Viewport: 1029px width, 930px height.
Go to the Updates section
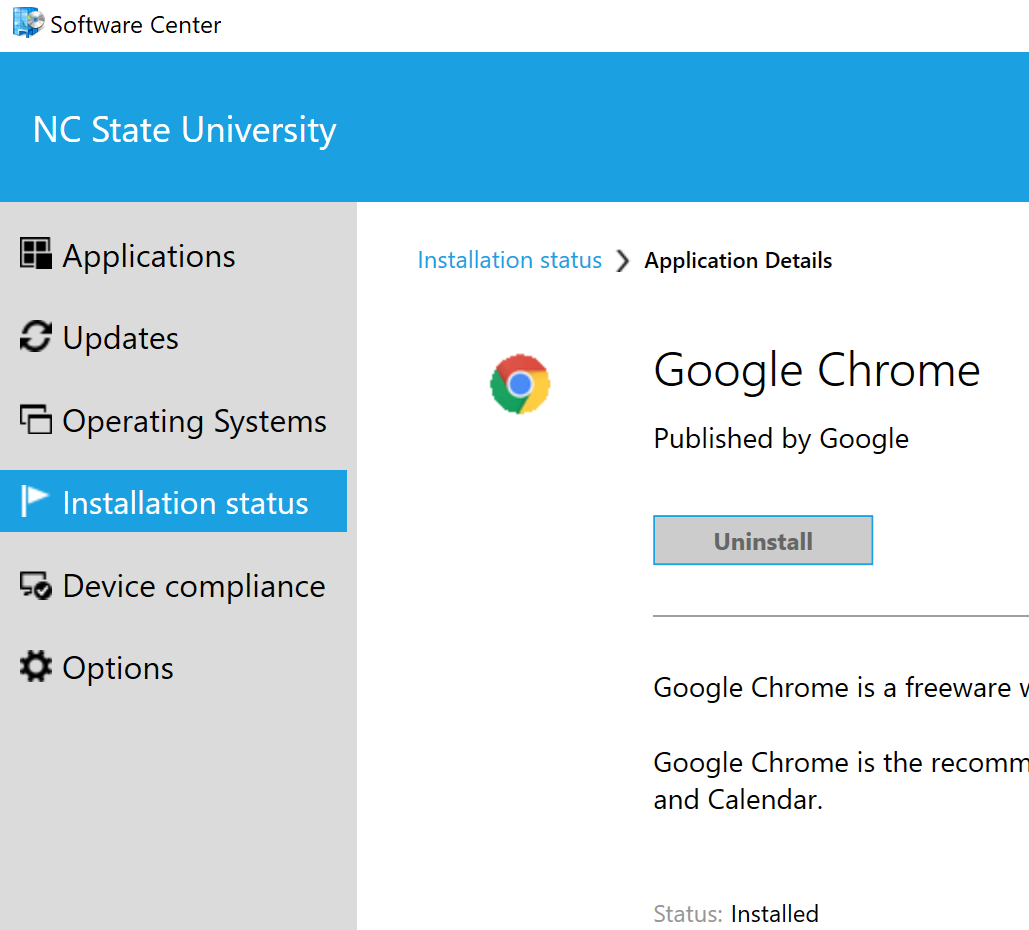click(x=173, y=337)
